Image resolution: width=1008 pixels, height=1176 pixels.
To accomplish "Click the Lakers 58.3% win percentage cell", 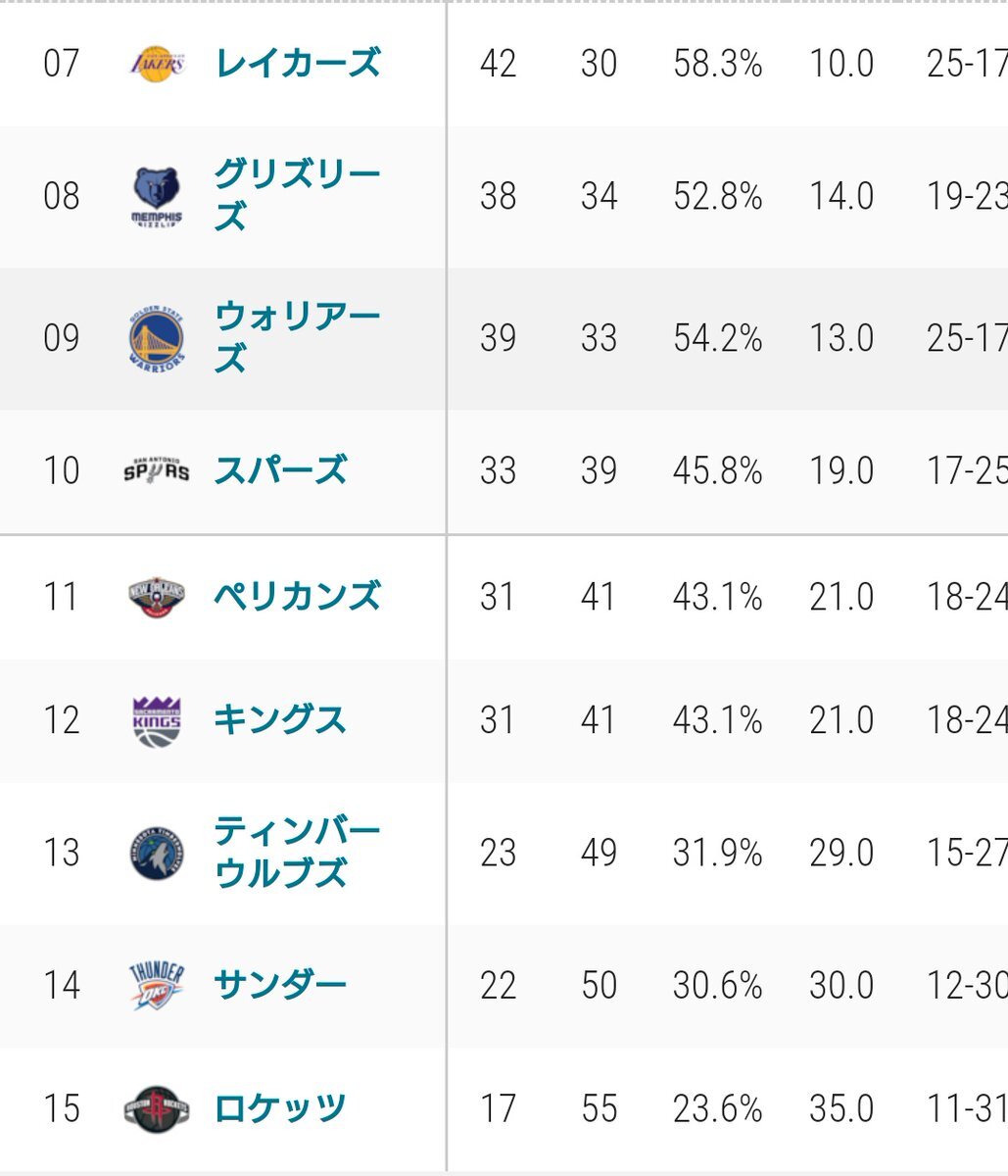I will tap(717, 64).
